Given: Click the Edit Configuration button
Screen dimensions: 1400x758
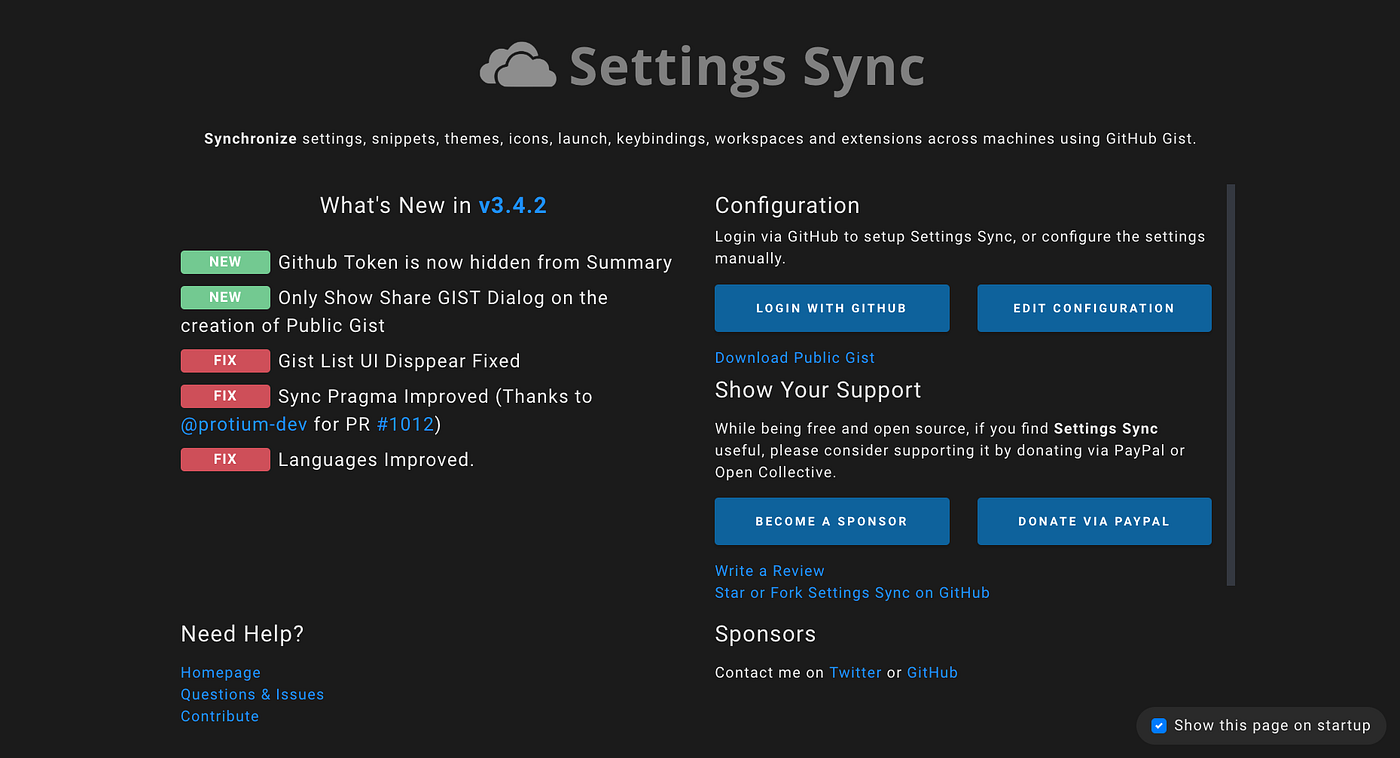Looking at the screenshot, I should point(1093,308).
